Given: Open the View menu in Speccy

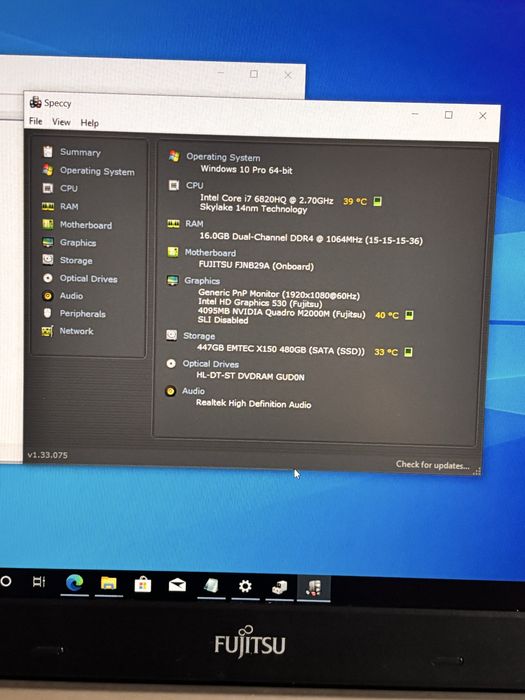Looking at the screenshot, I should tap(61, 122).
